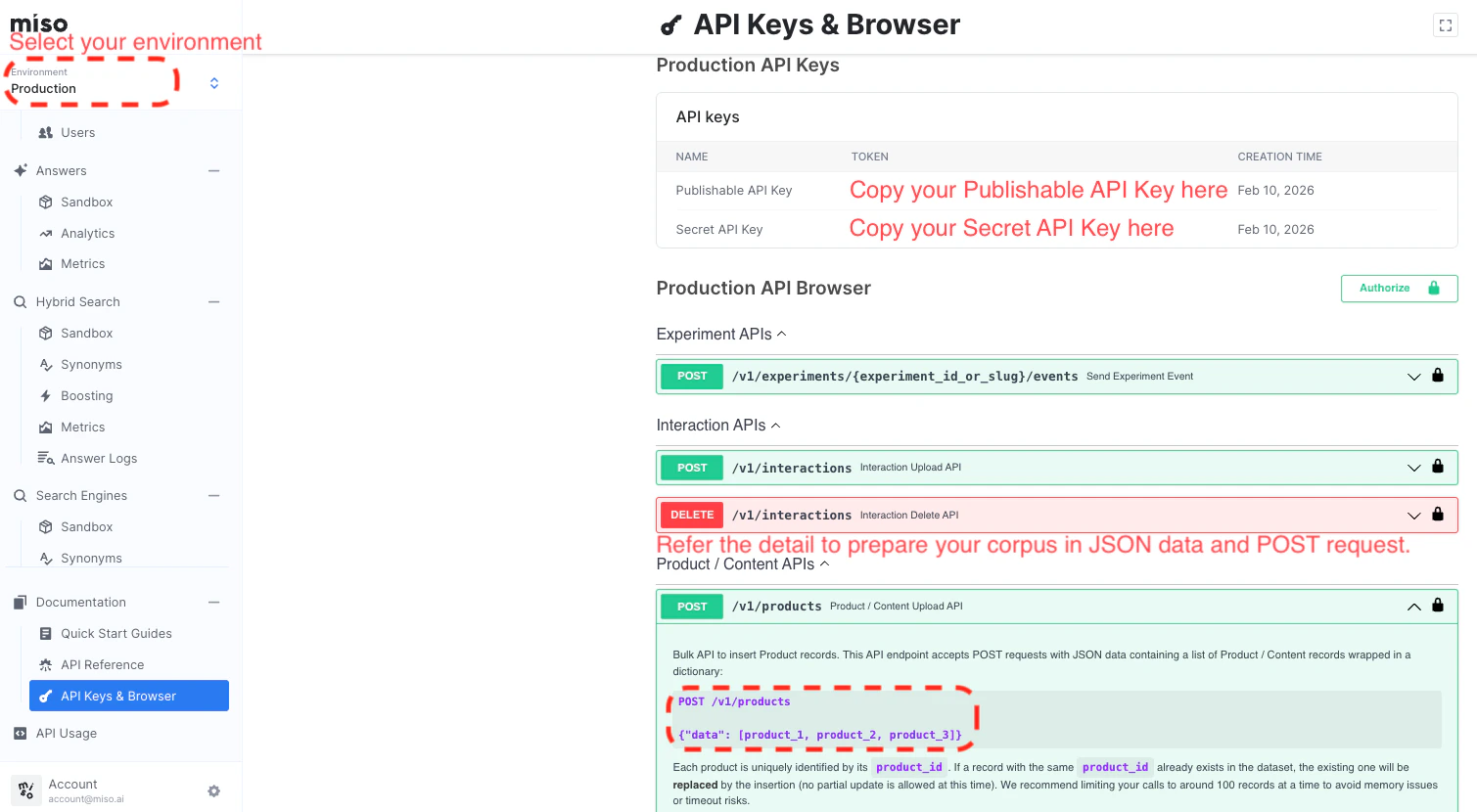Click the fullscreen expand icon top right
1477x812 pixels.
tap(1446, 24)
